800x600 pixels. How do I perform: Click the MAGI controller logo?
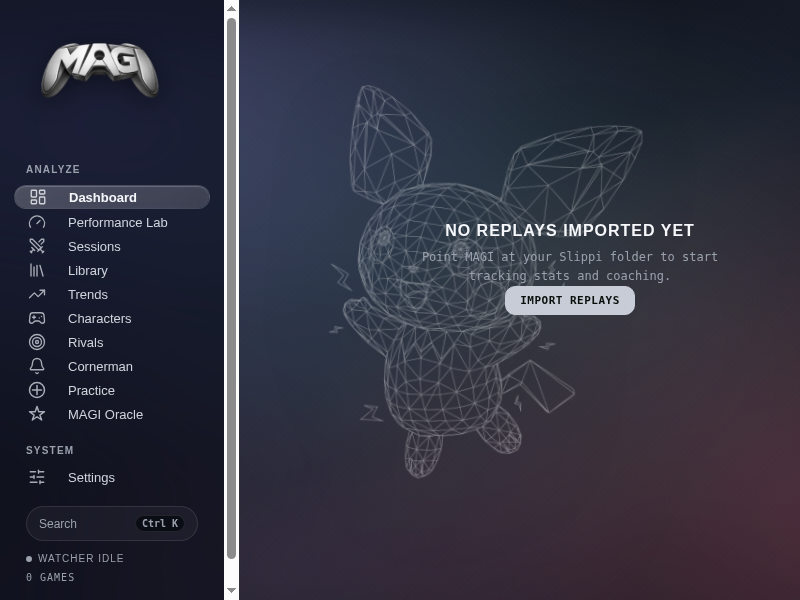click(100, 70)
